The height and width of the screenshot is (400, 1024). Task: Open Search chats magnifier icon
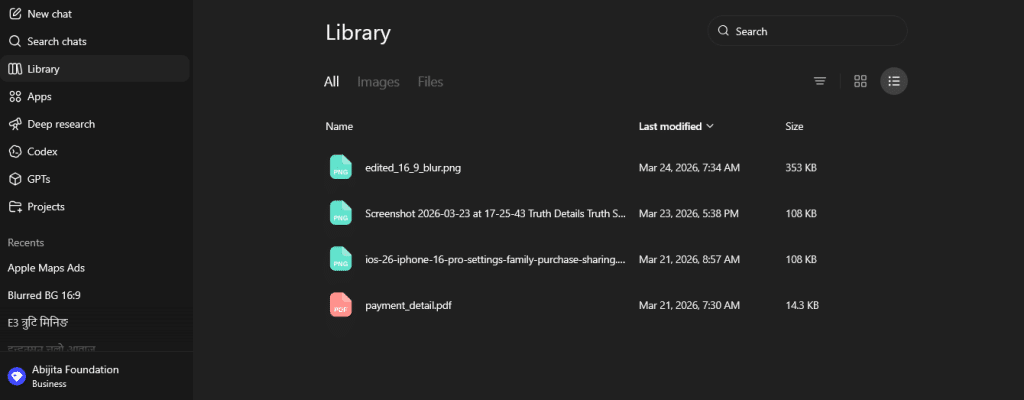tap(15, 41)
